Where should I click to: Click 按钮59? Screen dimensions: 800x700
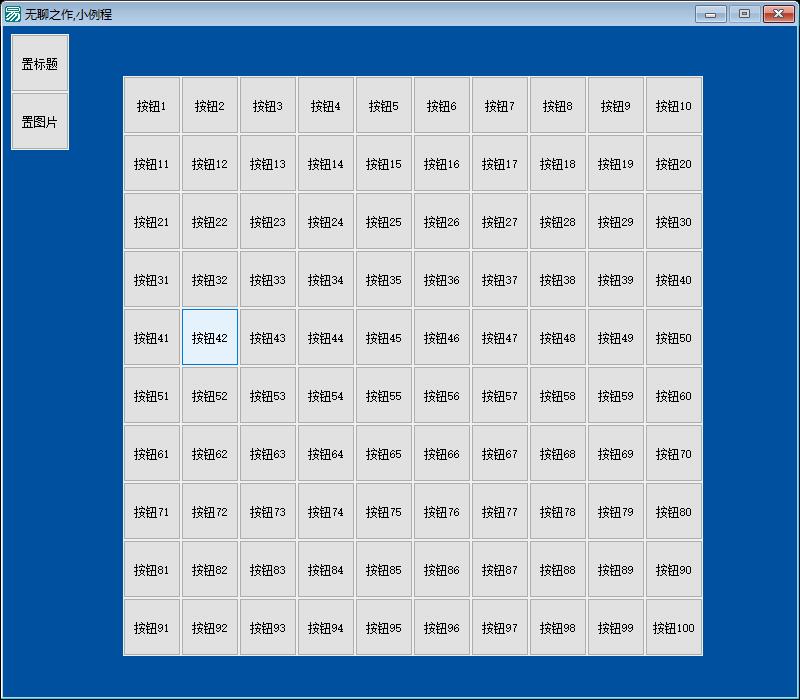click(x=616, y=395)
